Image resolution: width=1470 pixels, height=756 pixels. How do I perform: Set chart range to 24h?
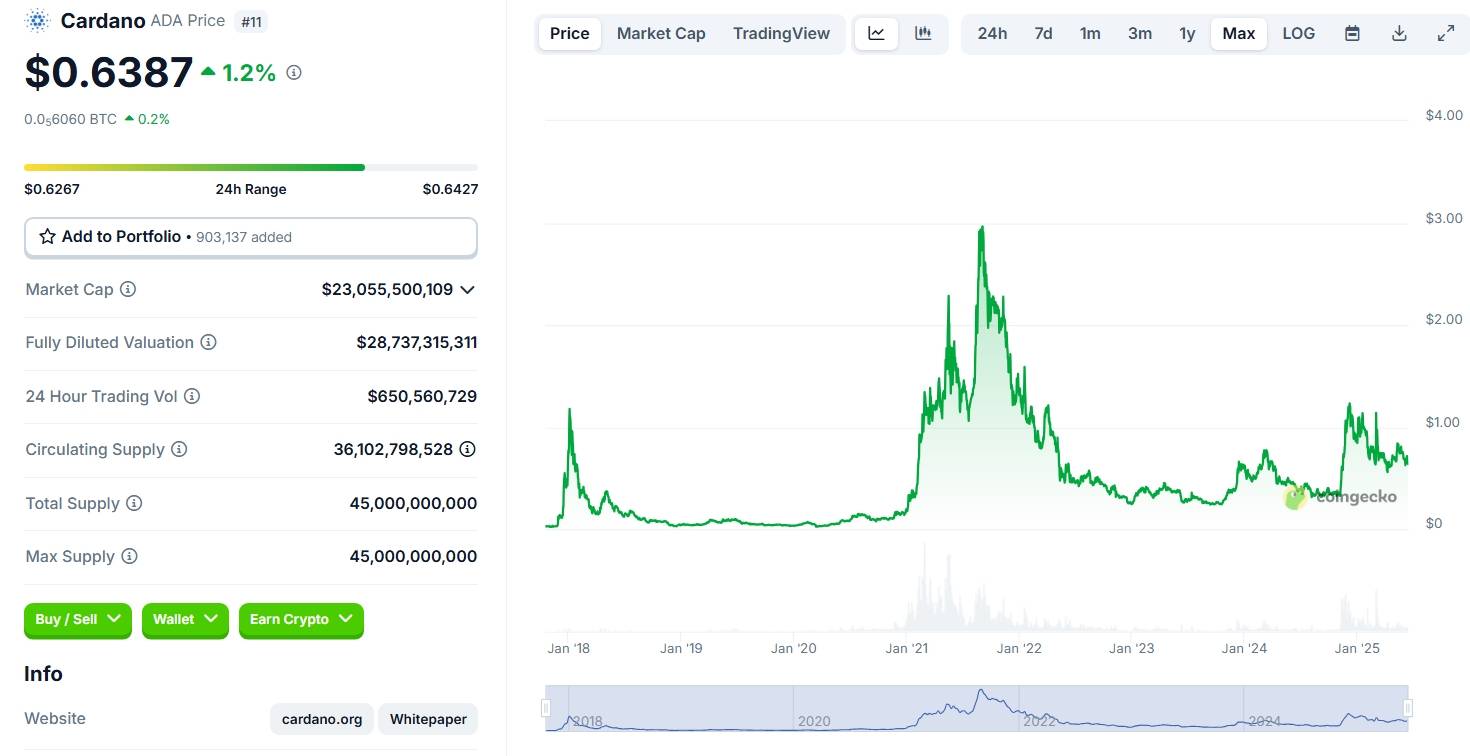point(992,33)
